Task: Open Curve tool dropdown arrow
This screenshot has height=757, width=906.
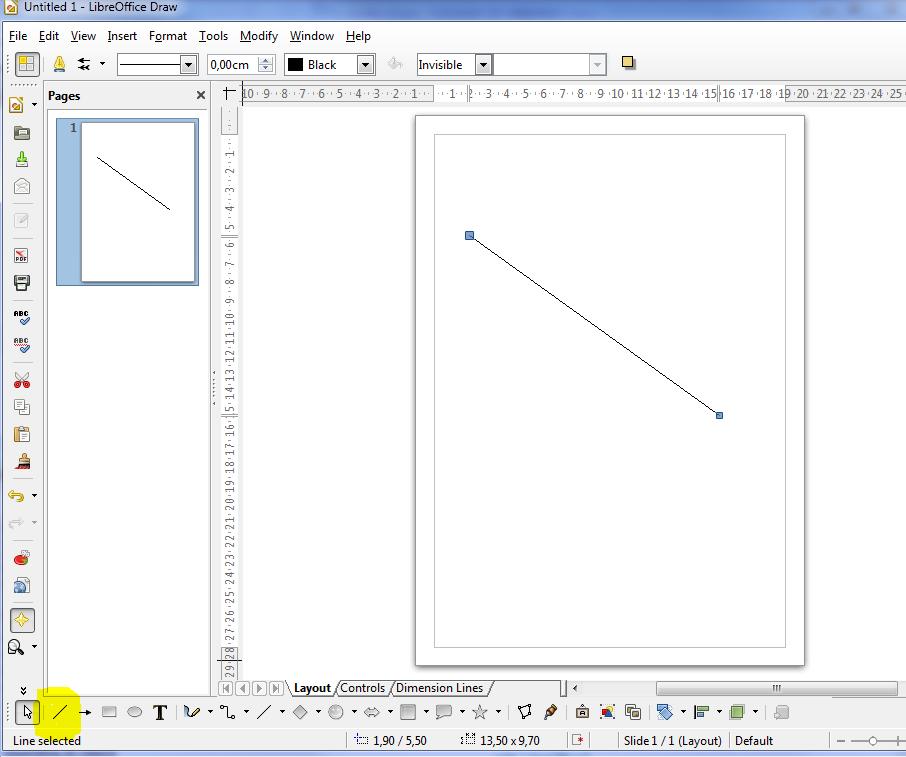Action: [x=210, y=712]
